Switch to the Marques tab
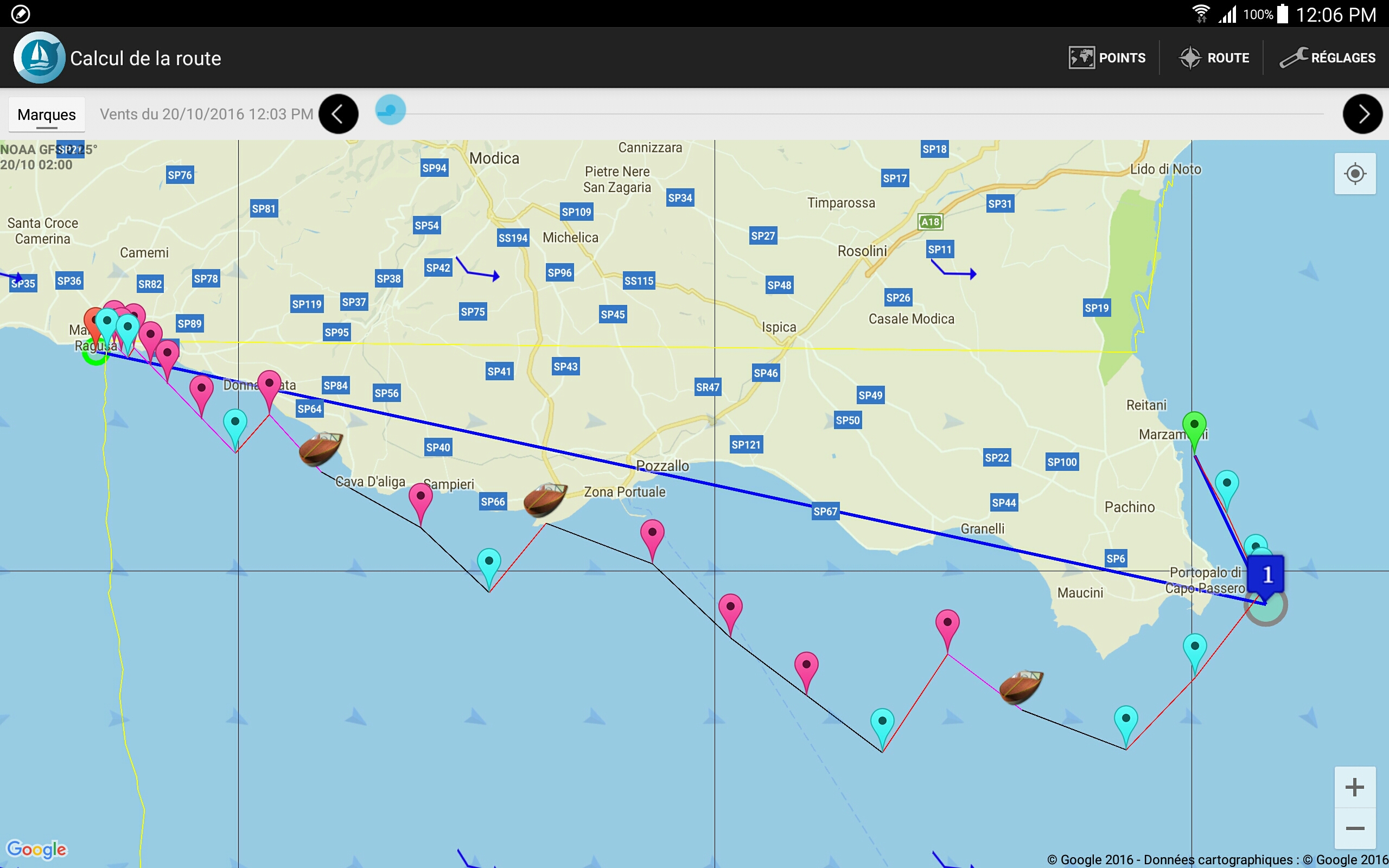 click(x=47, y=114)
